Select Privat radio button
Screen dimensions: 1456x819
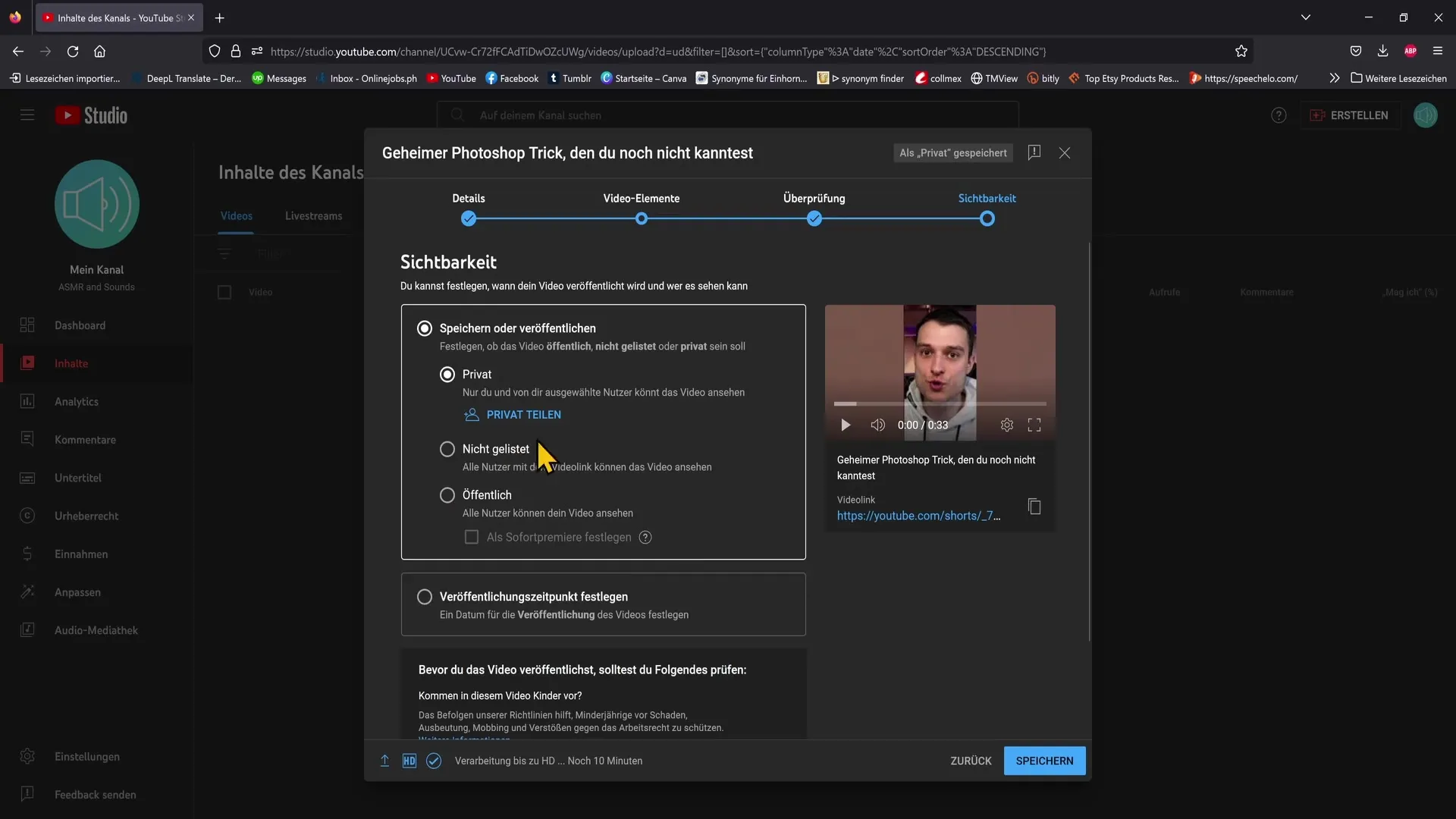pos(447,375)
